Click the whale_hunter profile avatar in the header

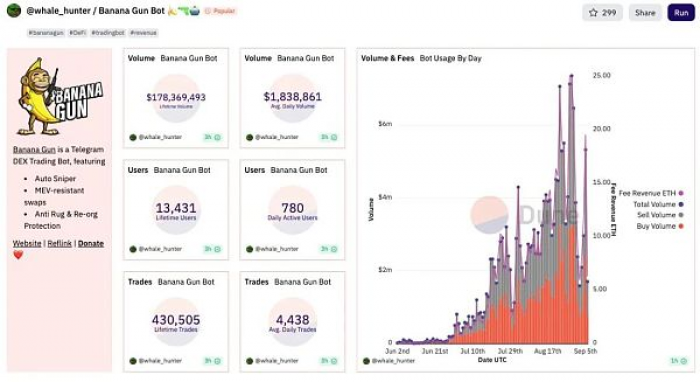pyautogui.click(x=14, y=11)
